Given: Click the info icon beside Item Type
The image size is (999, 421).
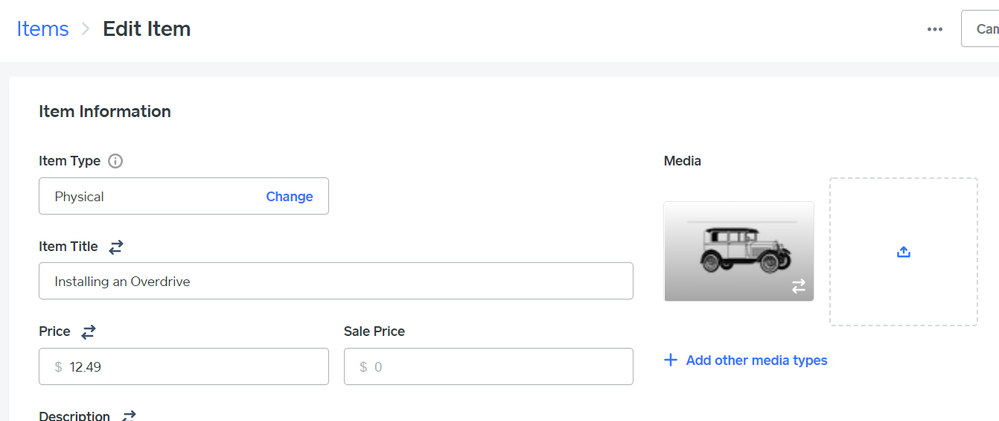Looking at the screenshot, I should click(x=115, y=161).
